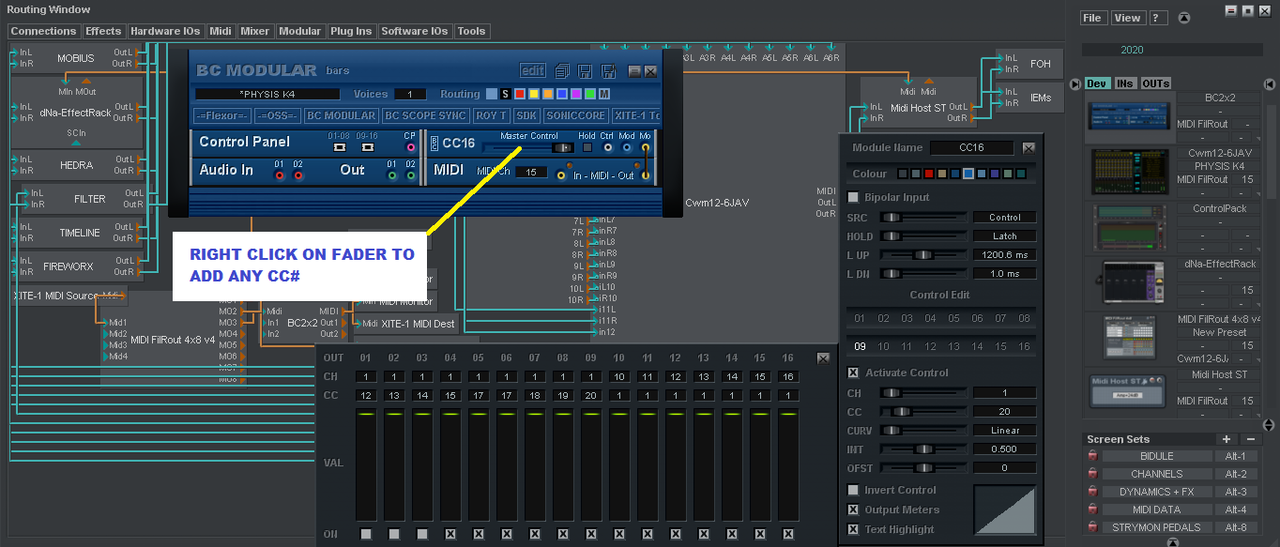Open the ROY T module tab
The width and height of the screenshot is (1280, 547).
point(490,116)
